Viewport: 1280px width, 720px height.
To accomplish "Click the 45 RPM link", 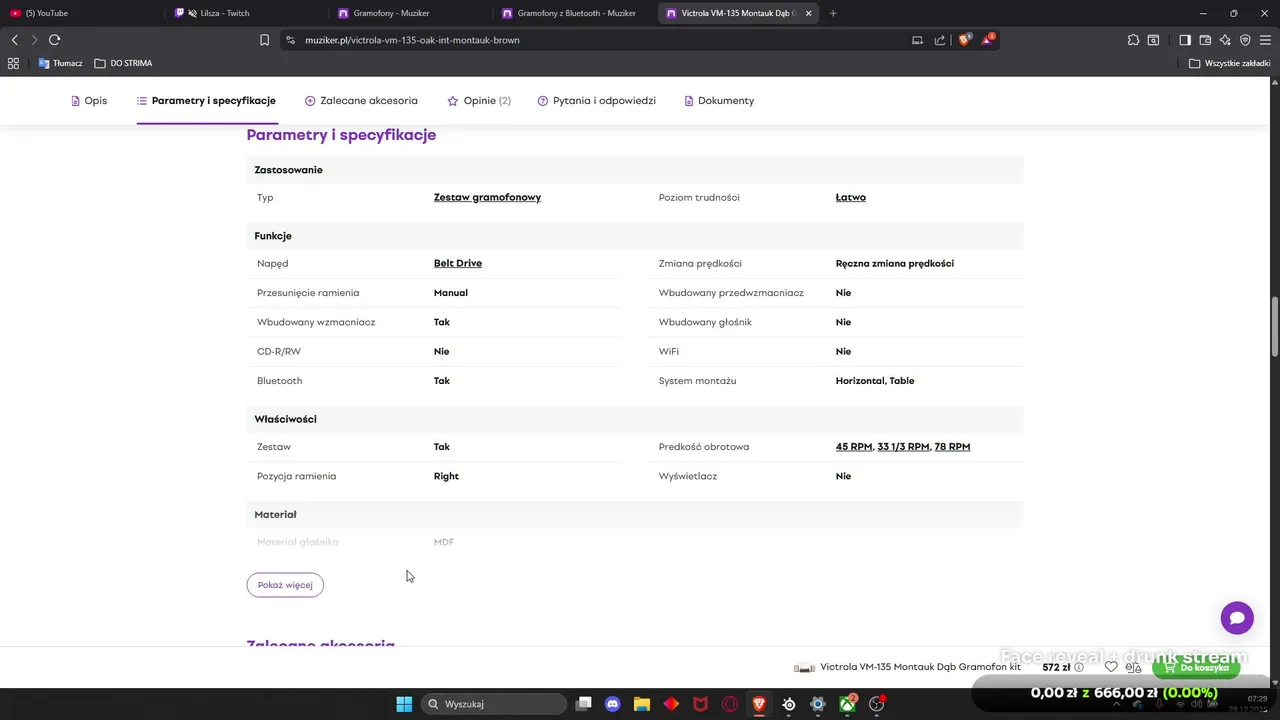I will 854,447.
